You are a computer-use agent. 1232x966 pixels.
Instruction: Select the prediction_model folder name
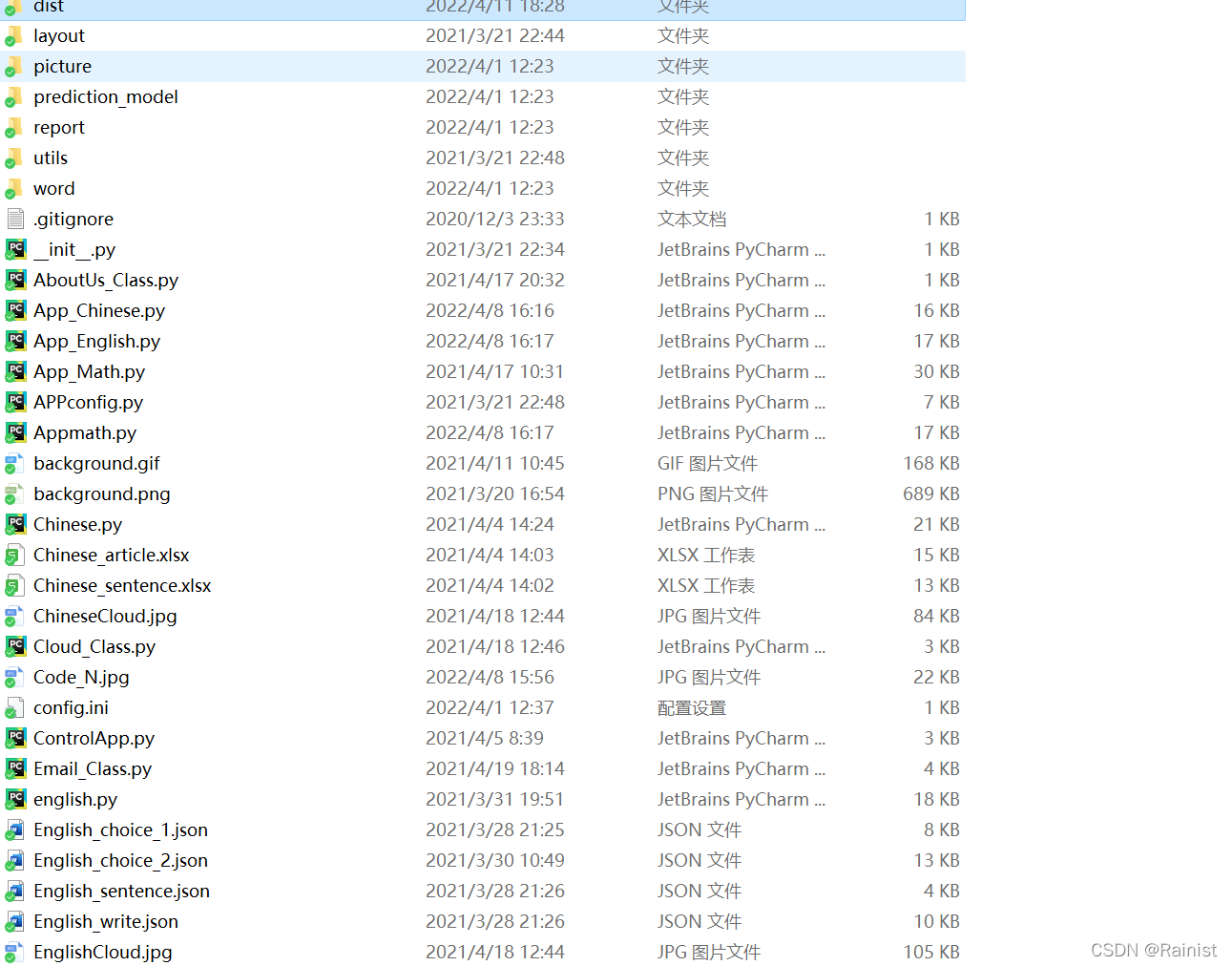click(x=106, y=97)
